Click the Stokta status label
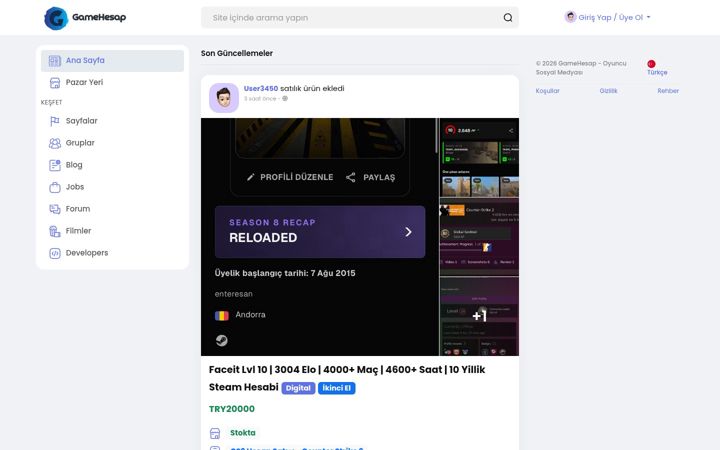Image resolution: width=720 pixels, height=450 pixels. (x=242, y=433)
